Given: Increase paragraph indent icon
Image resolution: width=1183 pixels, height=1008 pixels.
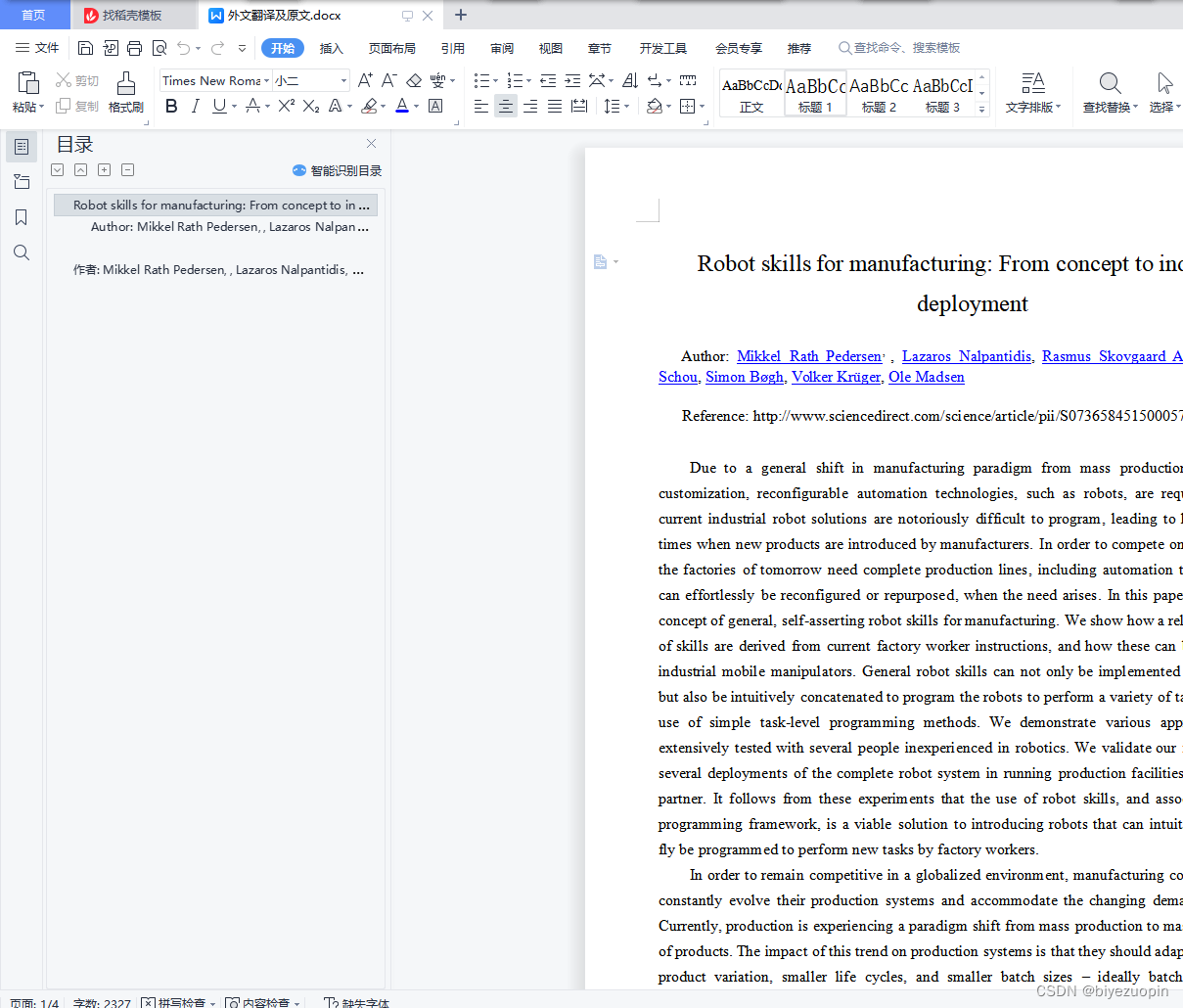Looking at the screenshot, I should click(572, 80).
